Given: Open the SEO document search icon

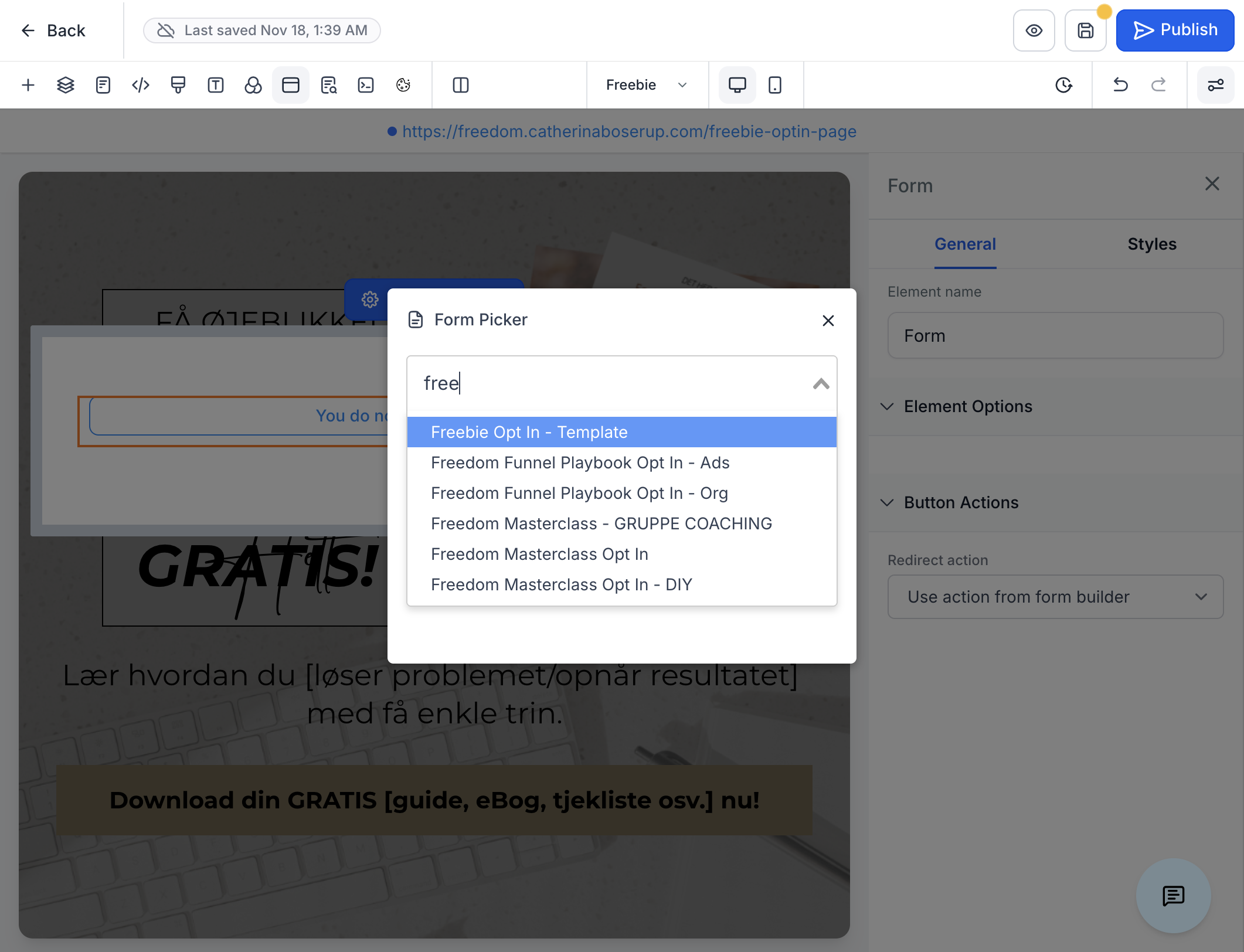Looking at the screenshot, I should [328, 85].
